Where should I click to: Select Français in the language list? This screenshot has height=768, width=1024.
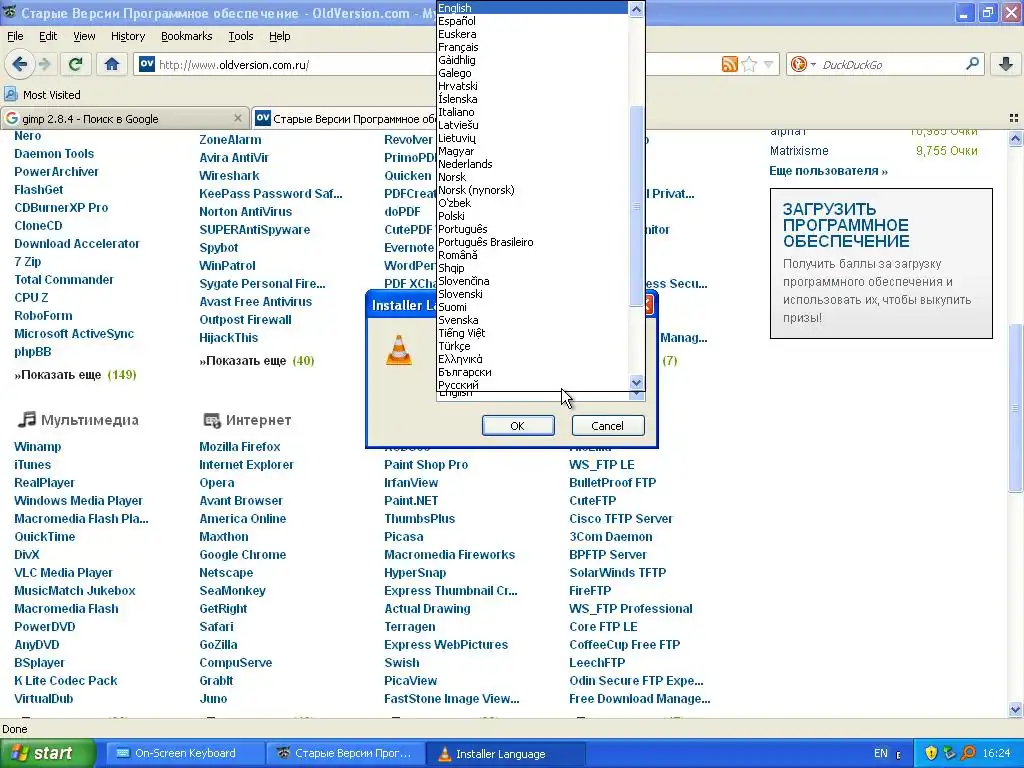tap(532, 47)
